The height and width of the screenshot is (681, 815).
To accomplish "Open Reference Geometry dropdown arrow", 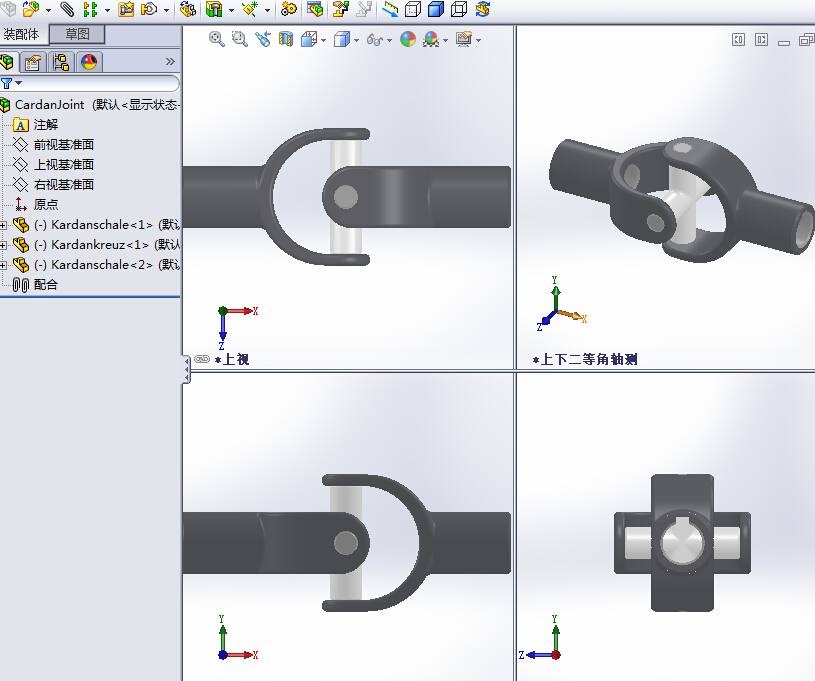I will [267, 10].
